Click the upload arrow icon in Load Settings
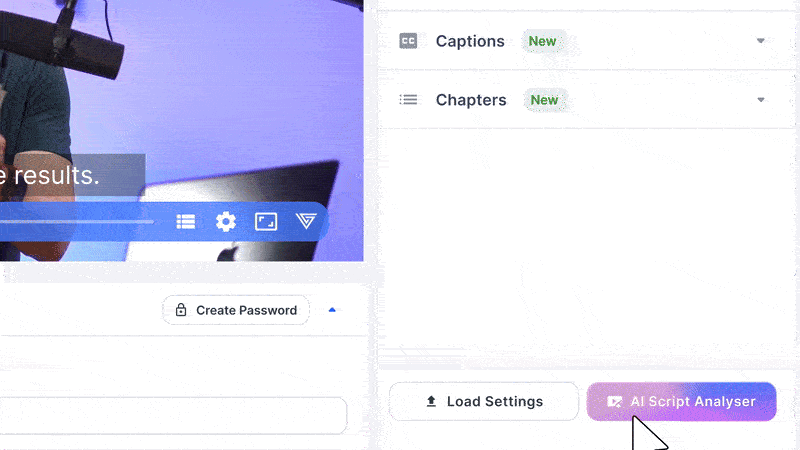800x450 pixels. point(431,402)
